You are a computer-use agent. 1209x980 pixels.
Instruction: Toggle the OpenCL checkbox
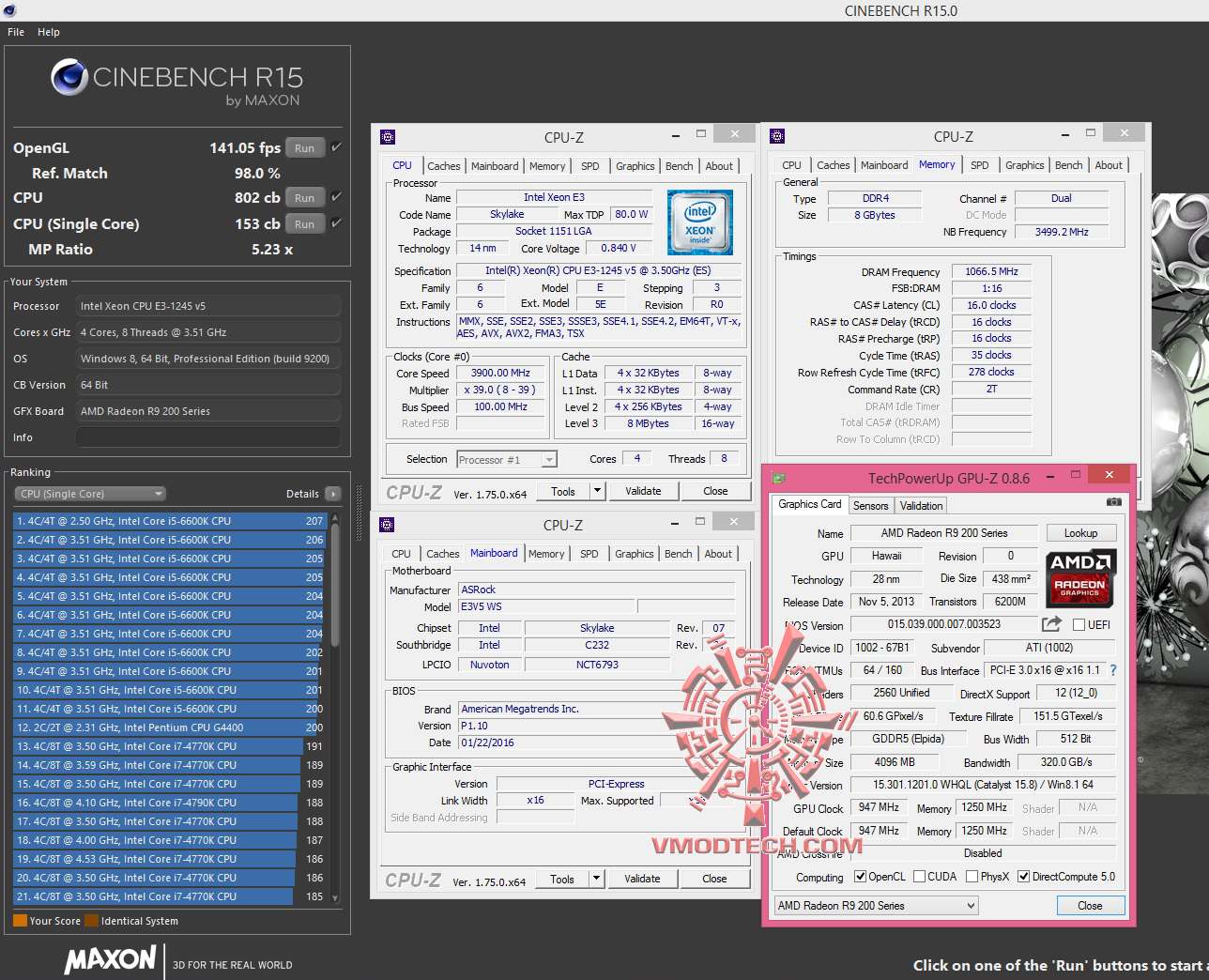[860, 877]
